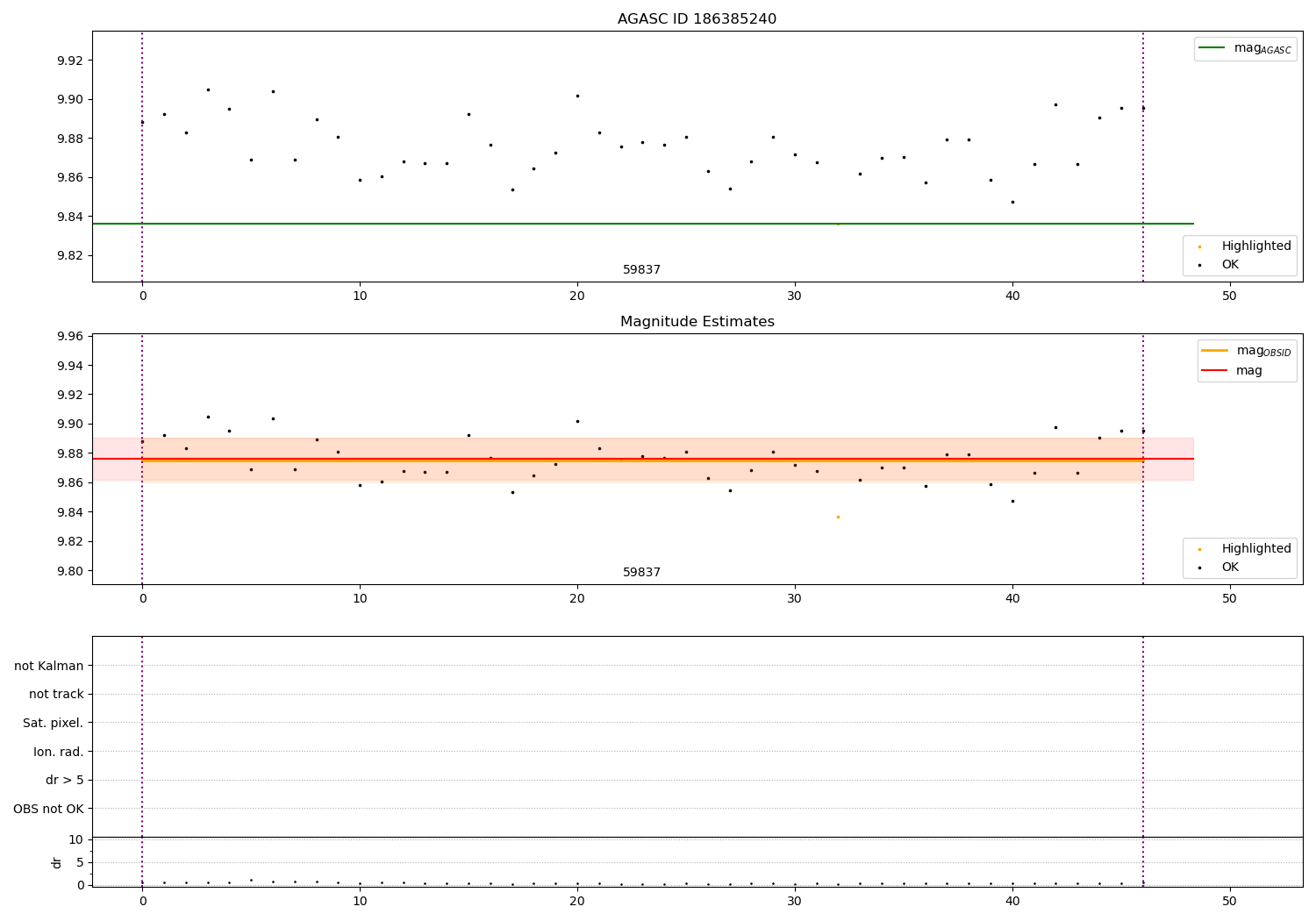This screenshot has height=921, width=1316.
Task: Click the 9.94 tick on middle plot y-axis
Action: click(x=68, y=366)
